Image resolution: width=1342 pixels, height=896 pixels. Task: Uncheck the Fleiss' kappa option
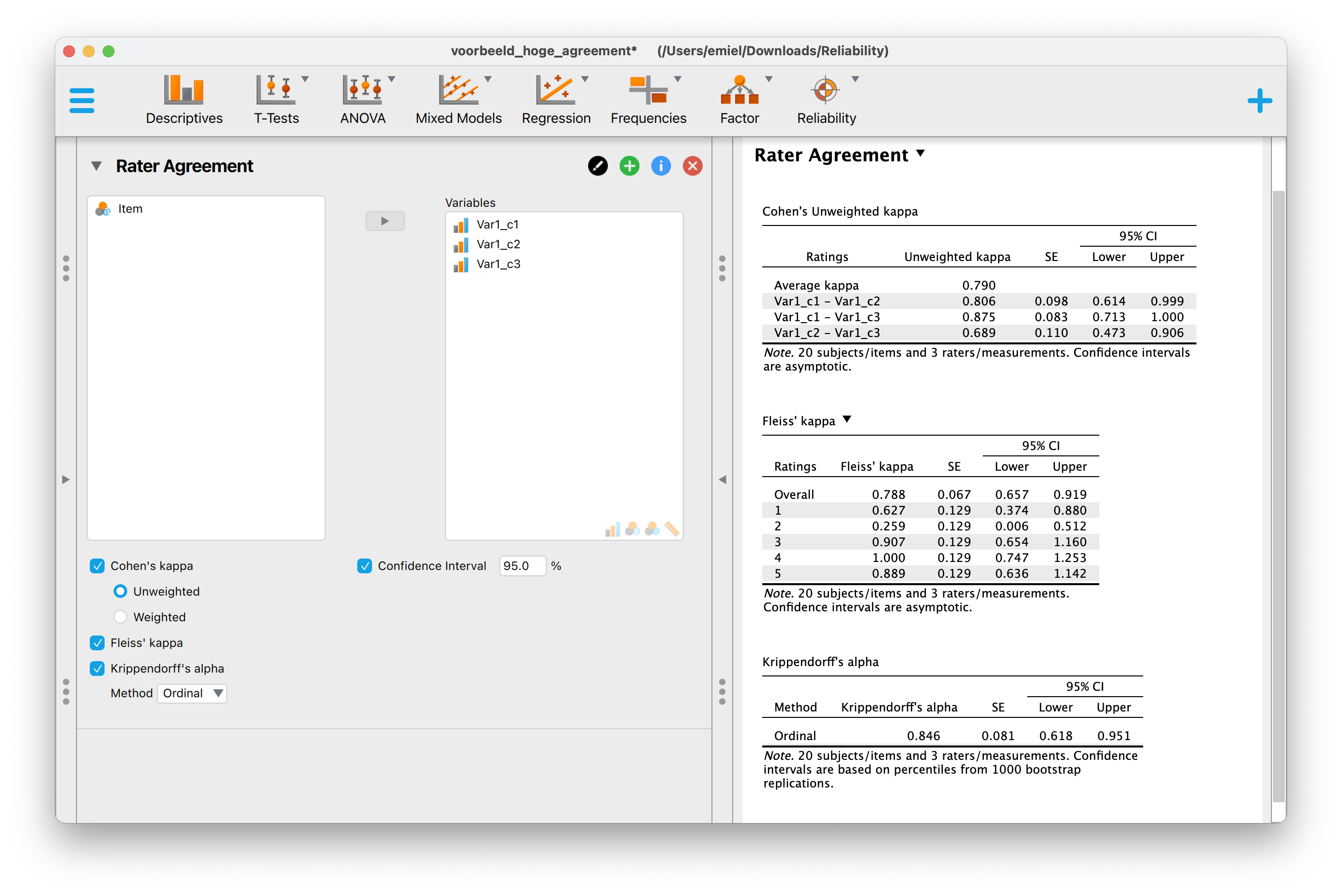[97, 642]
